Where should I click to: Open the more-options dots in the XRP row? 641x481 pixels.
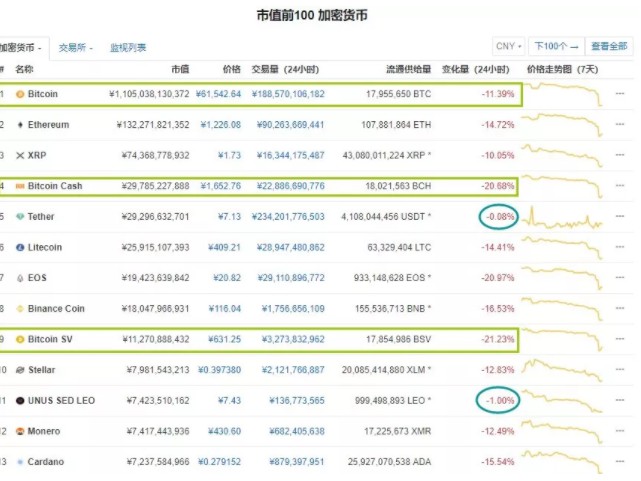click(x=620, y=155)
